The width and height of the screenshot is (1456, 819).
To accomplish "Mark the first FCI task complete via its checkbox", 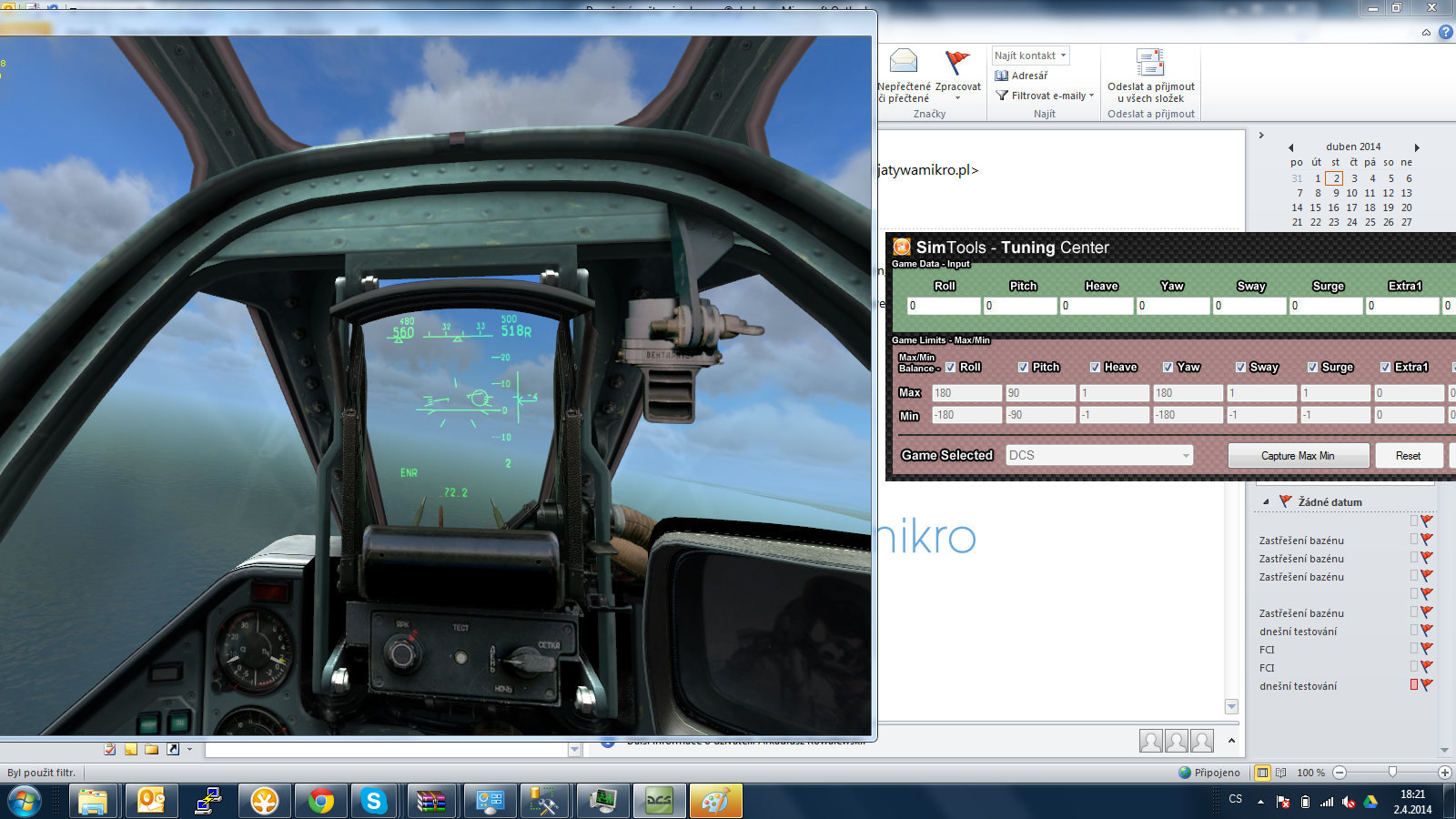I will point(1414,649).
